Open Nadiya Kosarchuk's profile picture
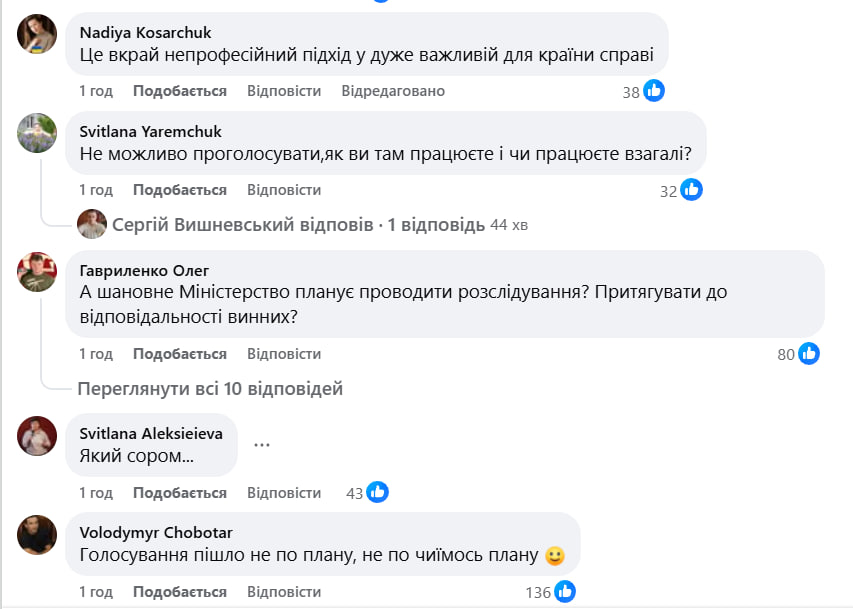The width and height of the screenshot is (853, 609). point(37,34)
